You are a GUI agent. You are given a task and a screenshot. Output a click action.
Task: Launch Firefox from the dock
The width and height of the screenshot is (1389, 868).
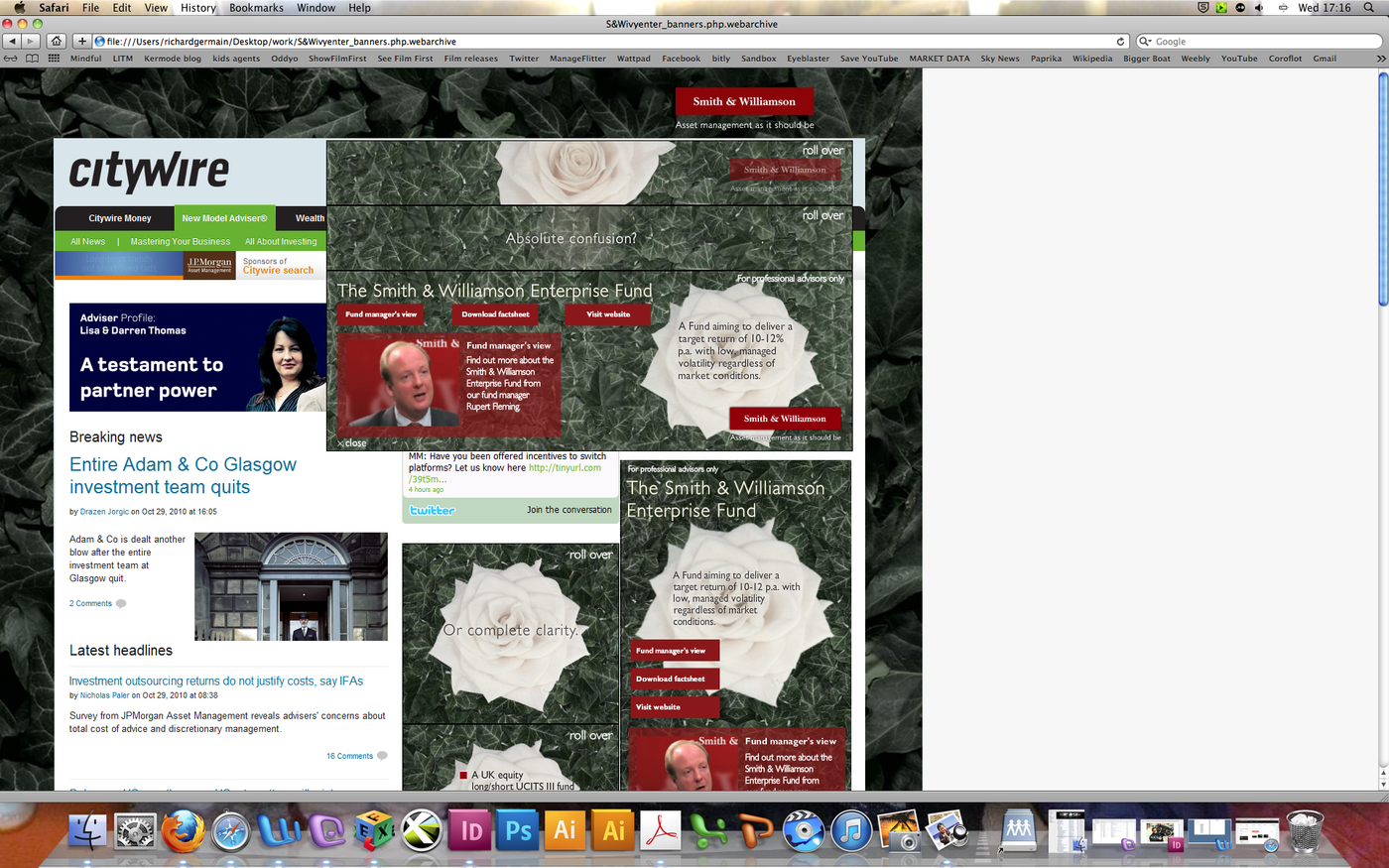click(184, 830)
